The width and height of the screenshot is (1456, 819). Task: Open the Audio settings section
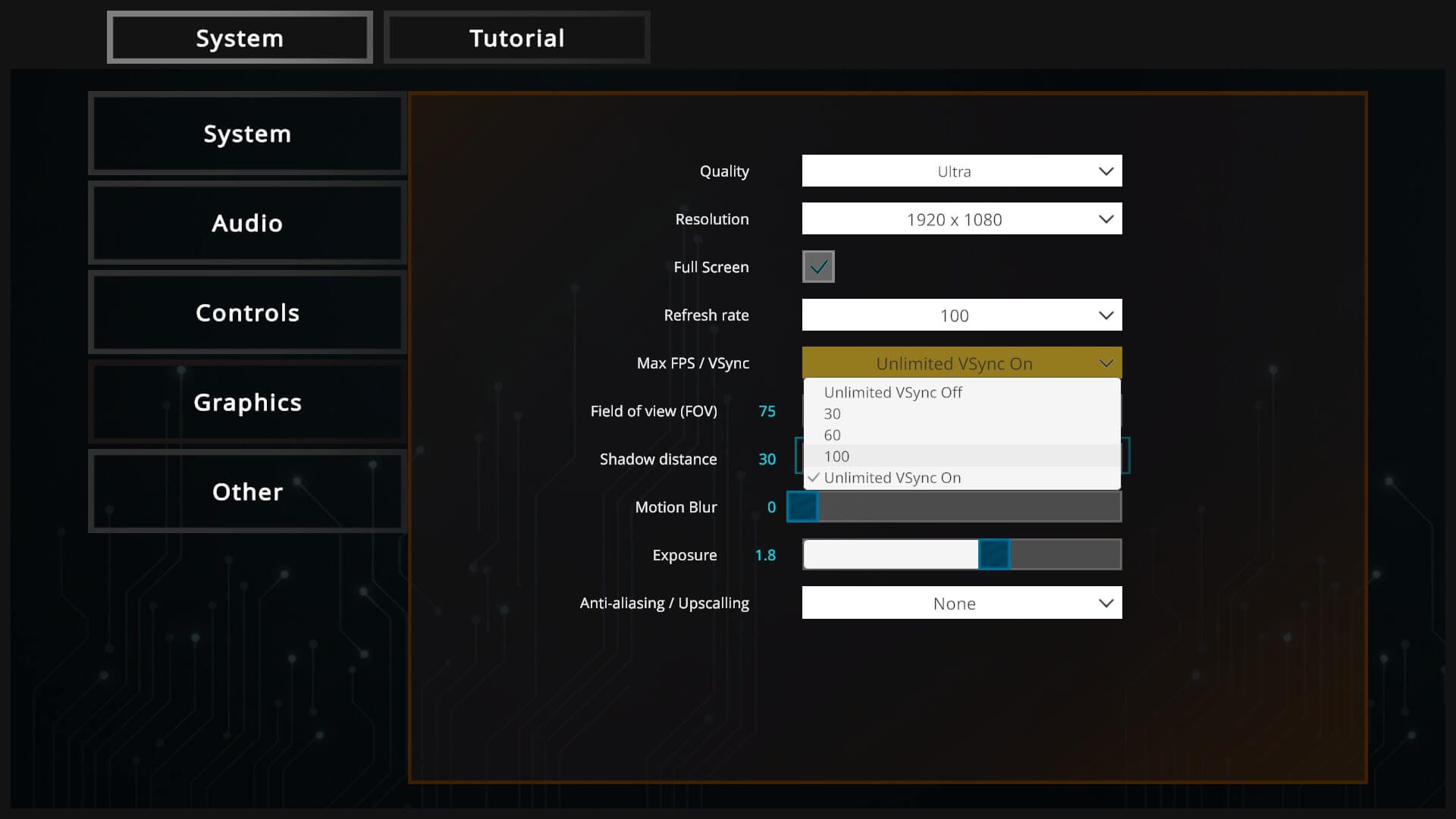(x=247, y=223)
